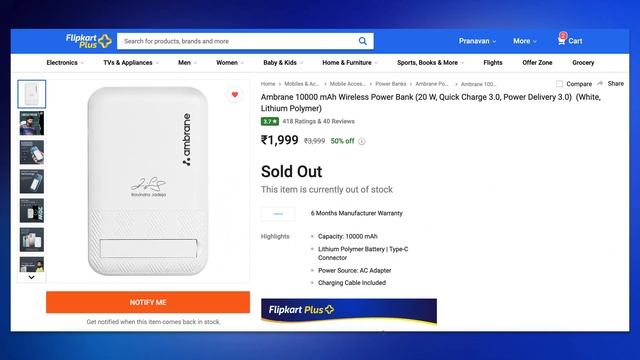This screenshot has height=360, width=640.
Task: Click the Flipkart Plus logo
Action: 89,41
